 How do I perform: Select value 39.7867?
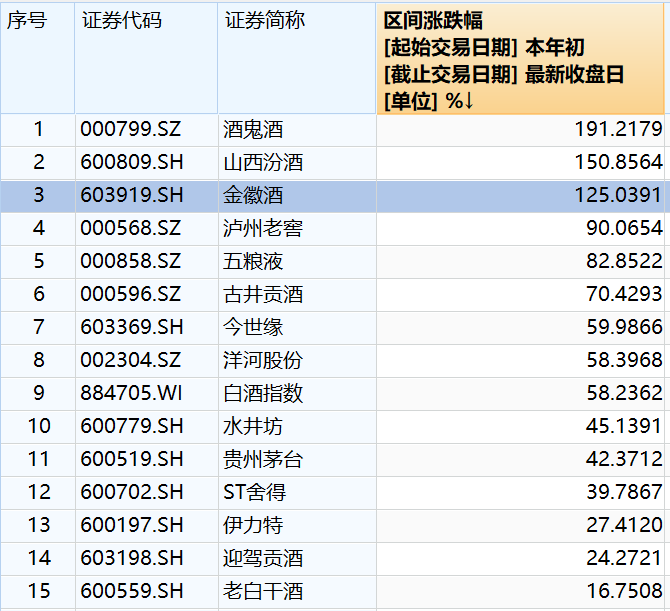pyautogui.click(x=624, y=492)
